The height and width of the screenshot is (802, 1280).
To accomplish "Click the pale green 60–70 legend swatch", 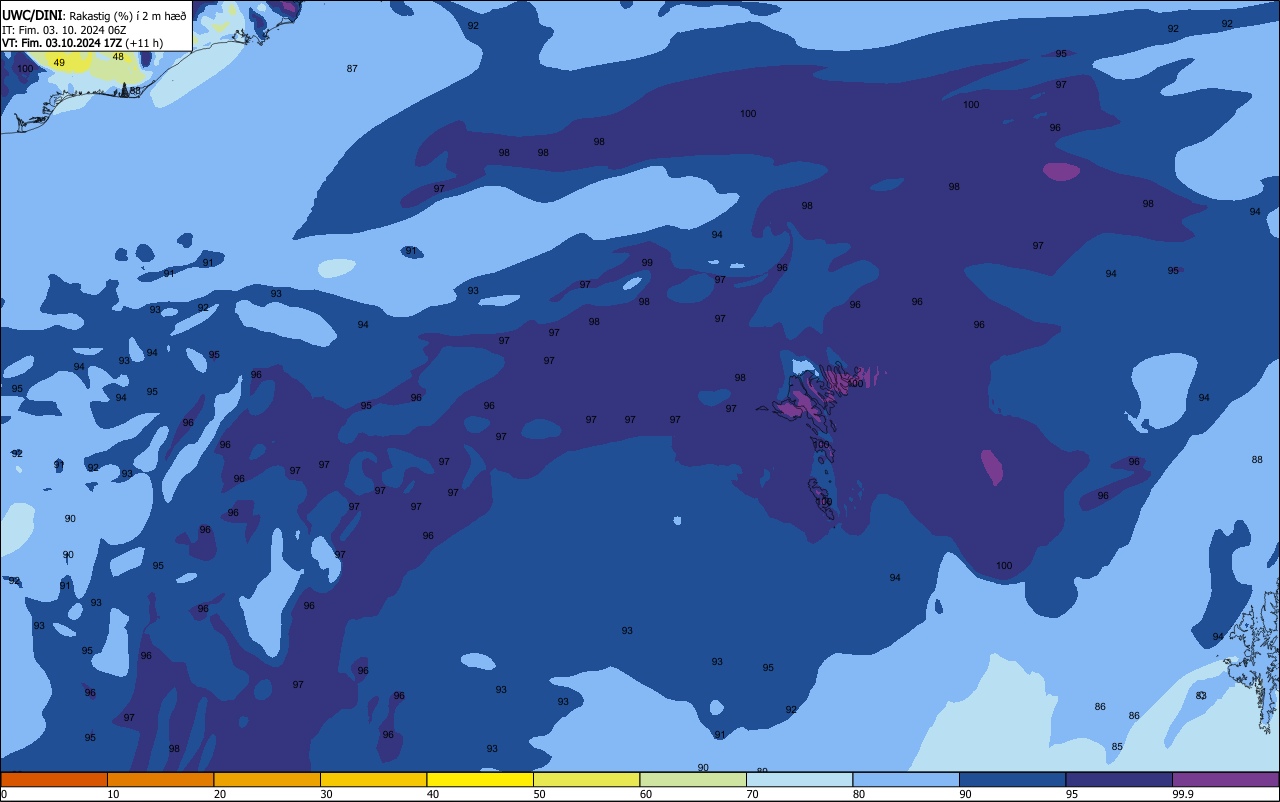I will 693,779.
